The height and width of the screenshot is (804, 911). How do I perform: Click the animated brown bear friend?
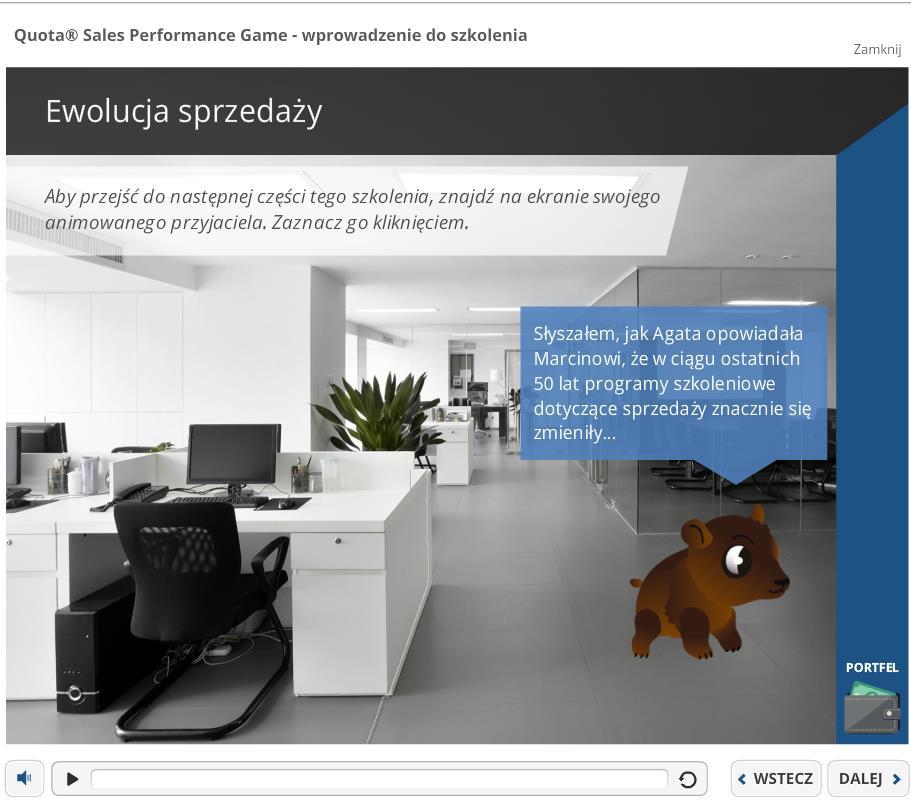point(709,583)
